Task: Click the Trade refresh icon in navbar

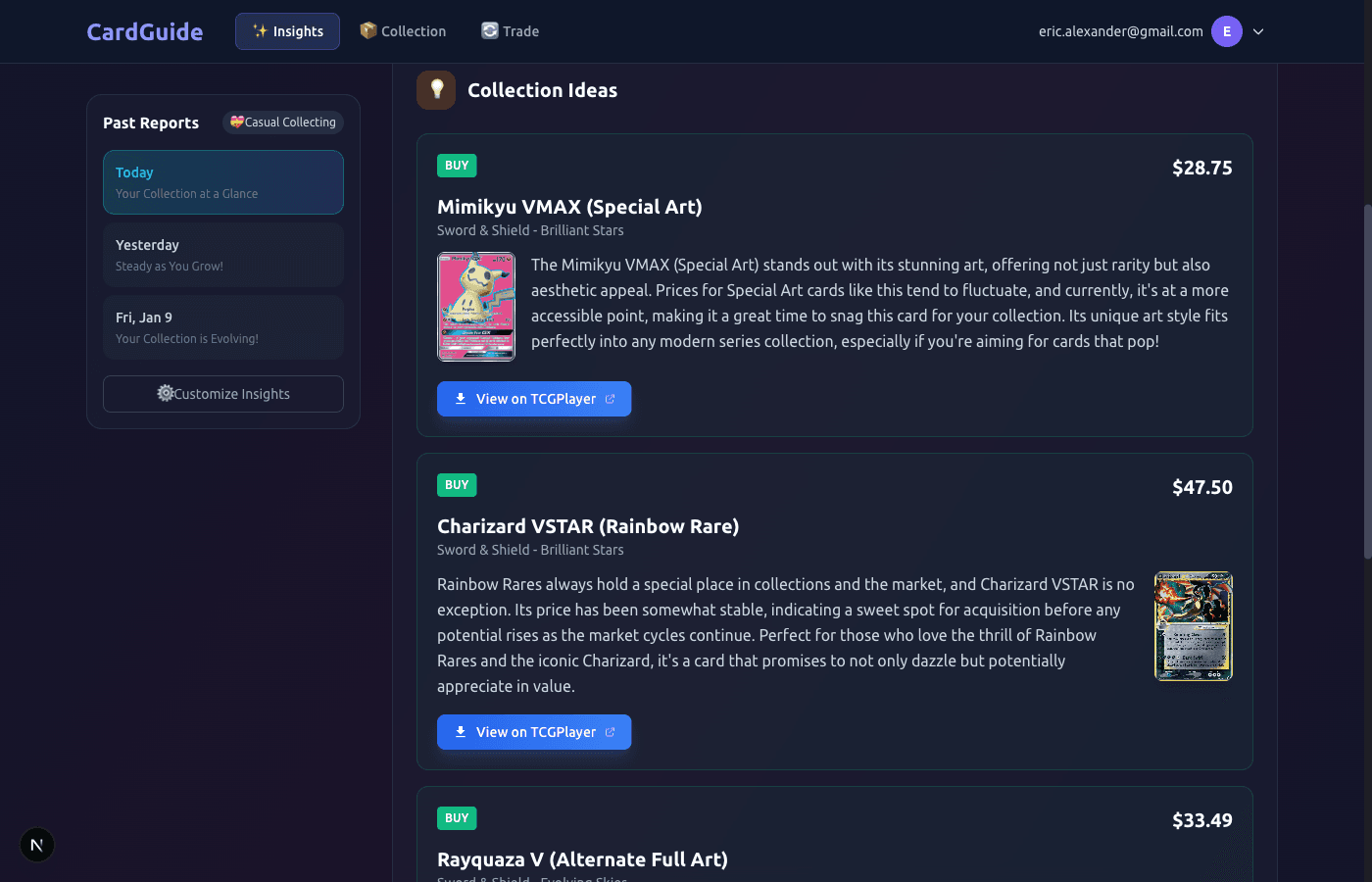Action: point(489,30)
